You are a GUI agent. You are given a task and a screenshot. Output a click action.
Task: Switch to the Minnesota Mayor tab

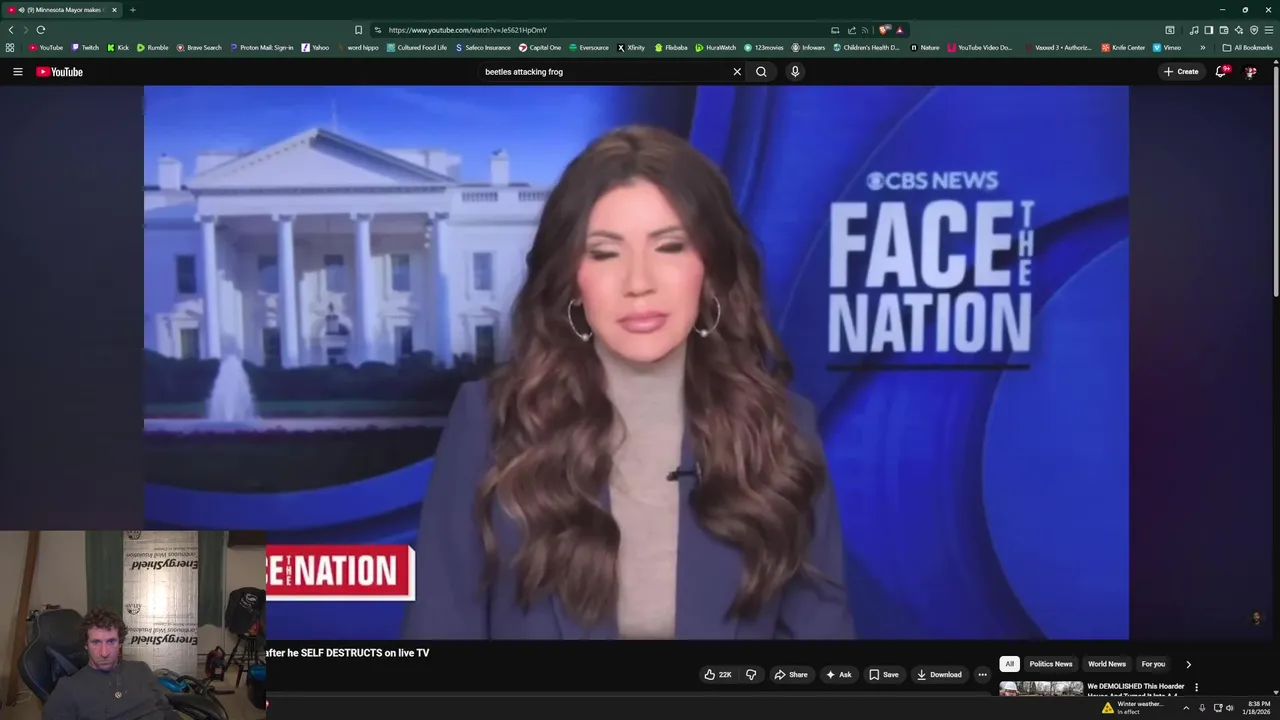click(x=62, y=10)
